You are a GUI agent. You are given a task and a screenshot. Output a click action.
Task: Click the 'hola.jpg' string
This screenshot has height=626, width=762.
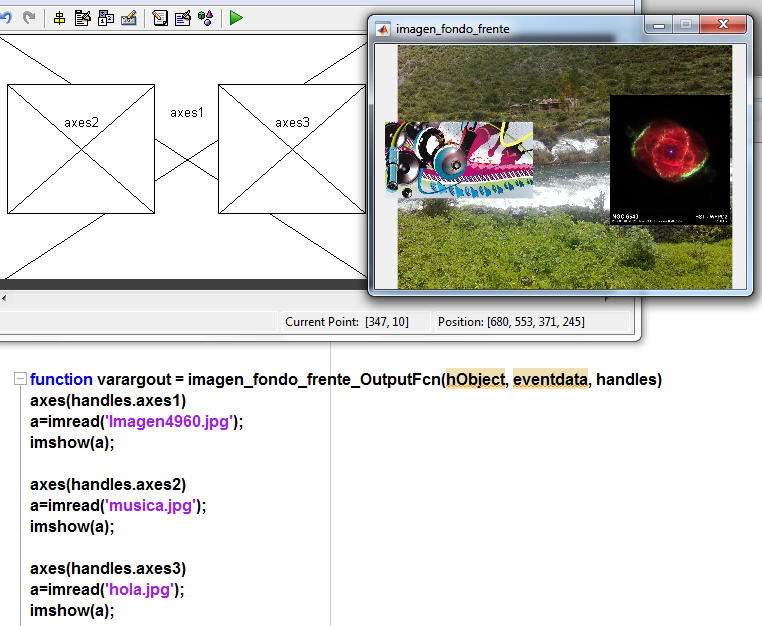tap(139, 590)
